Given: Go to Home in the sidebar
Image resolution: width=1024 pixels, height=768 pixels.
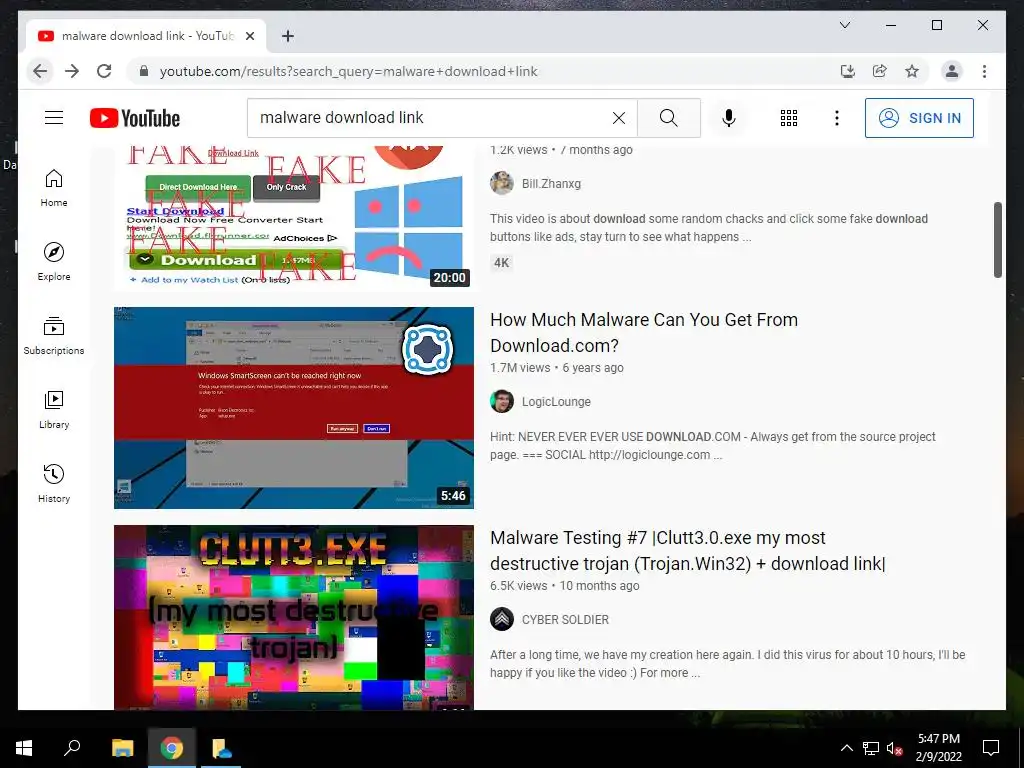Looking at the screenshot, I should 54,188.
